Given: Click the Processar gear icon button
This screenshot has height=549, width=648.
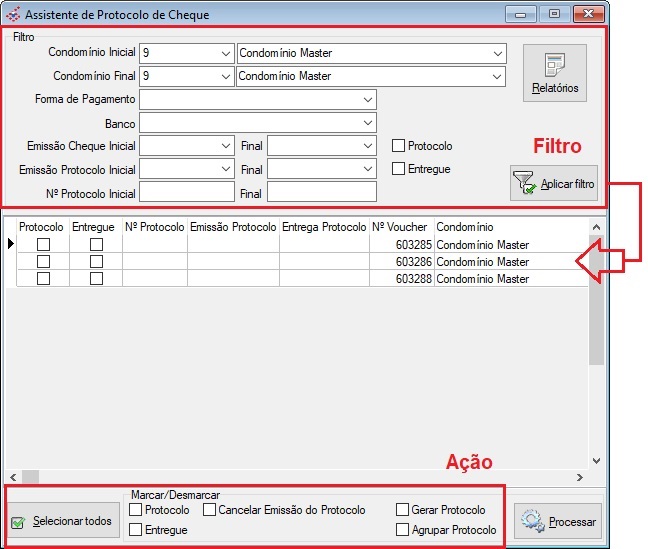Looking at the screenshot, I should 533,521.
